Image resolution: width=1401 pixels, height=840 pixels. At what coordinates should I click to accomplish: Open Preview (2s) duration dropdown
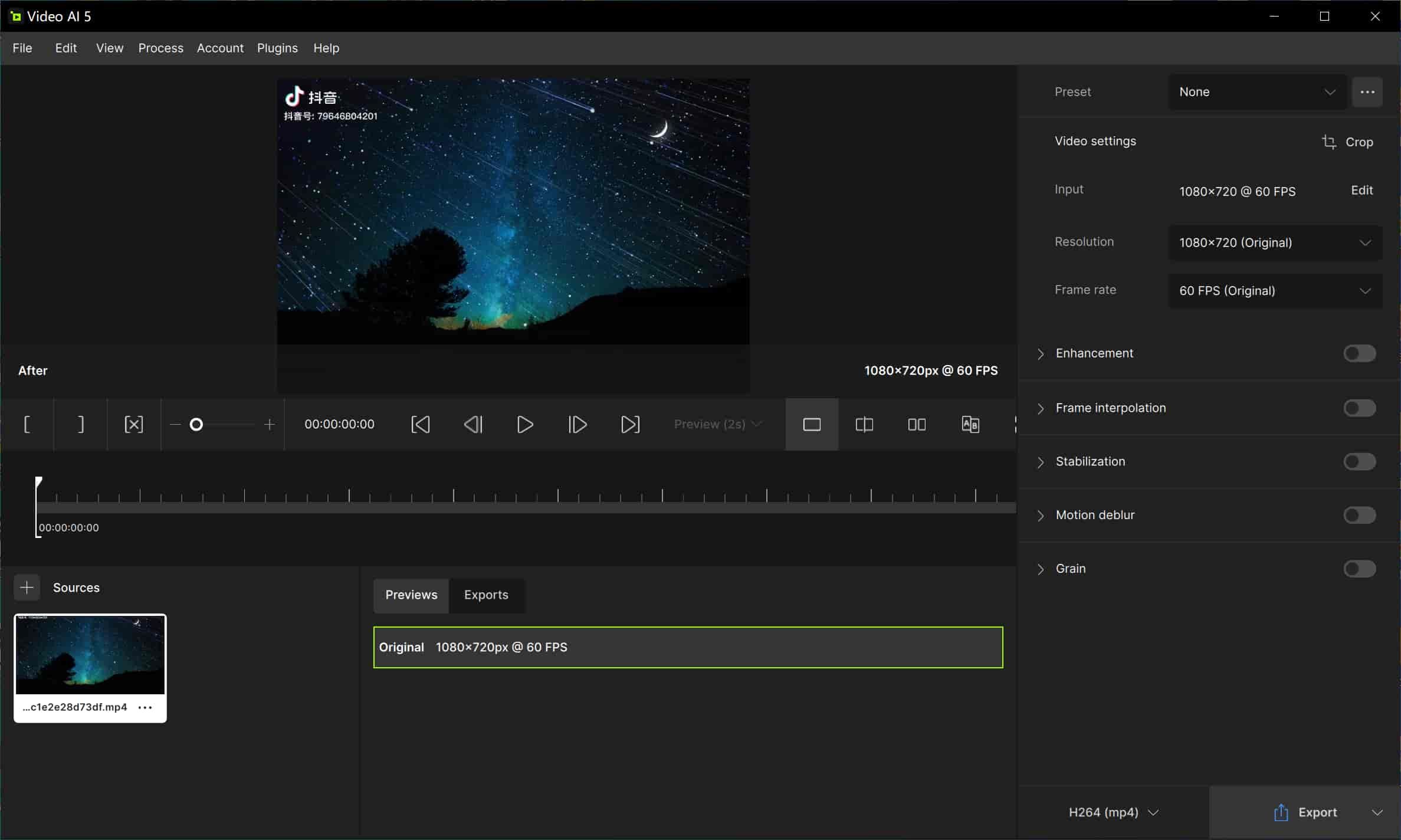tap(718, 424)
